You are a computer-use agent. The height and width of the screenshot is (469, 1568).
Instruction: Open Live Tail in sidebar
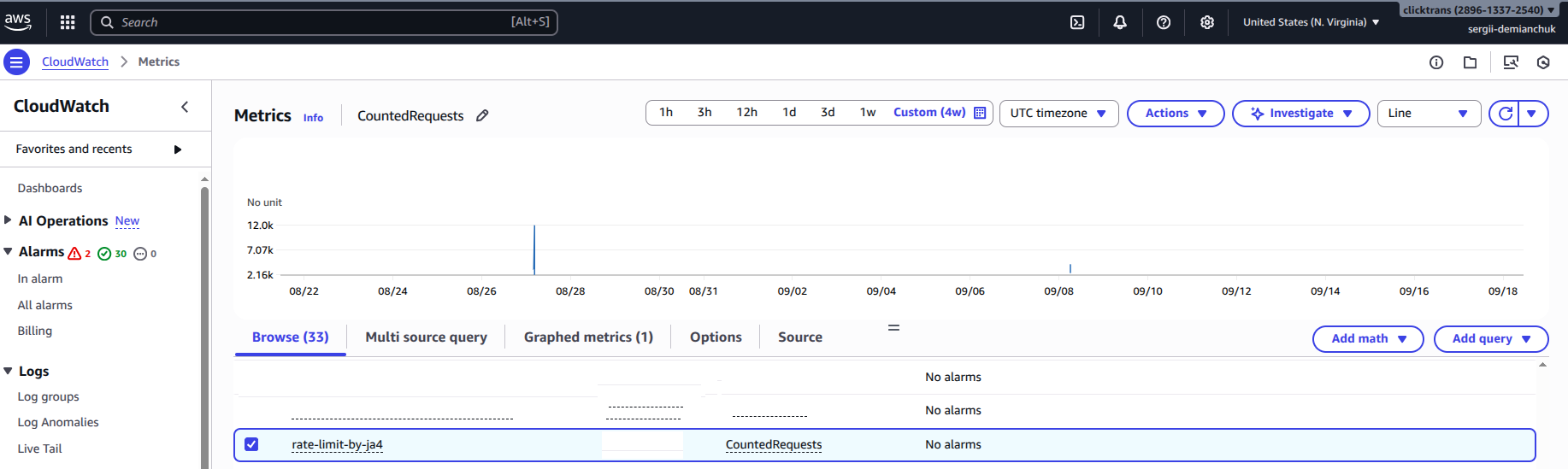tap(40, 448)
